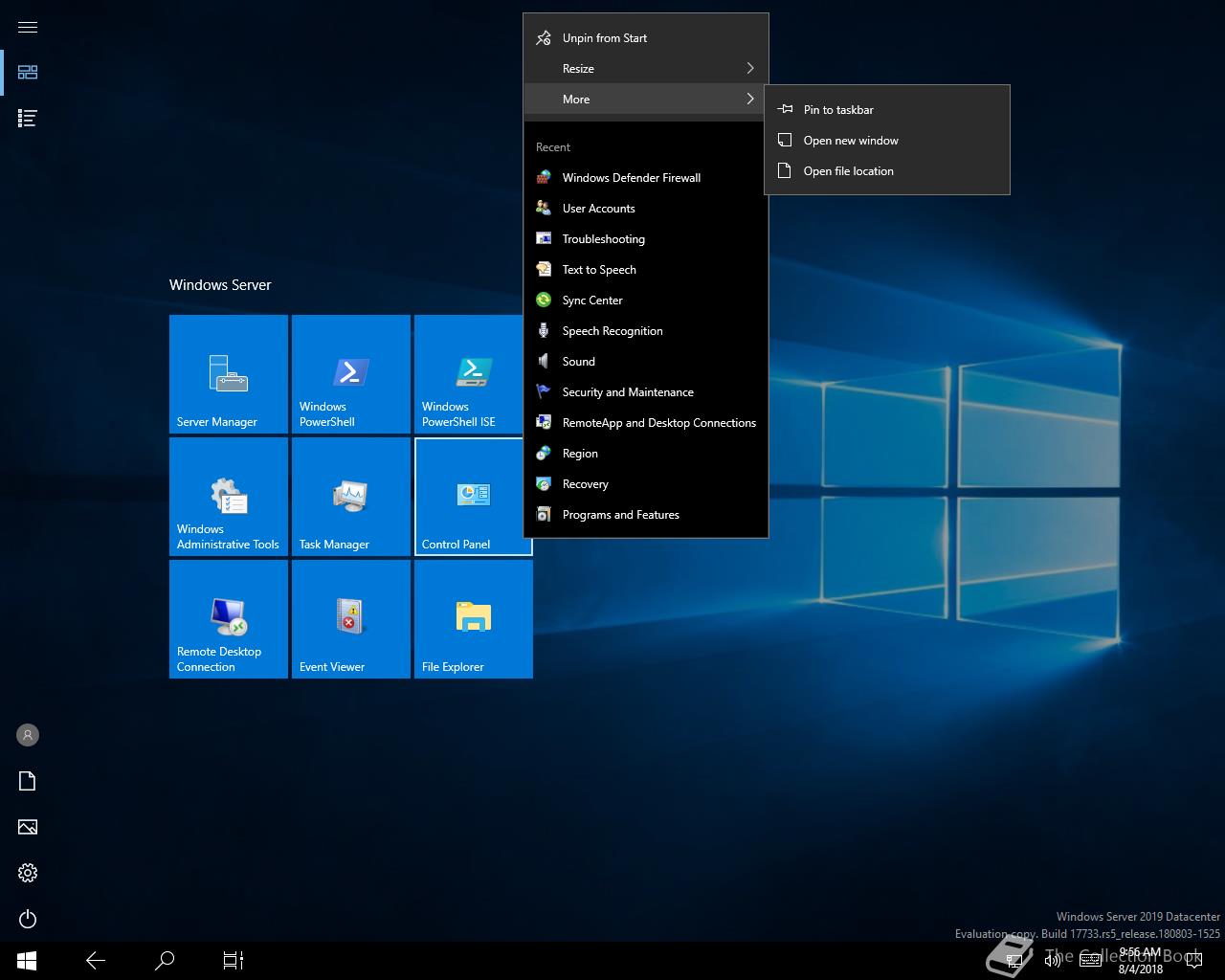Select Pin to taskbar

click(x=887, y=110)
